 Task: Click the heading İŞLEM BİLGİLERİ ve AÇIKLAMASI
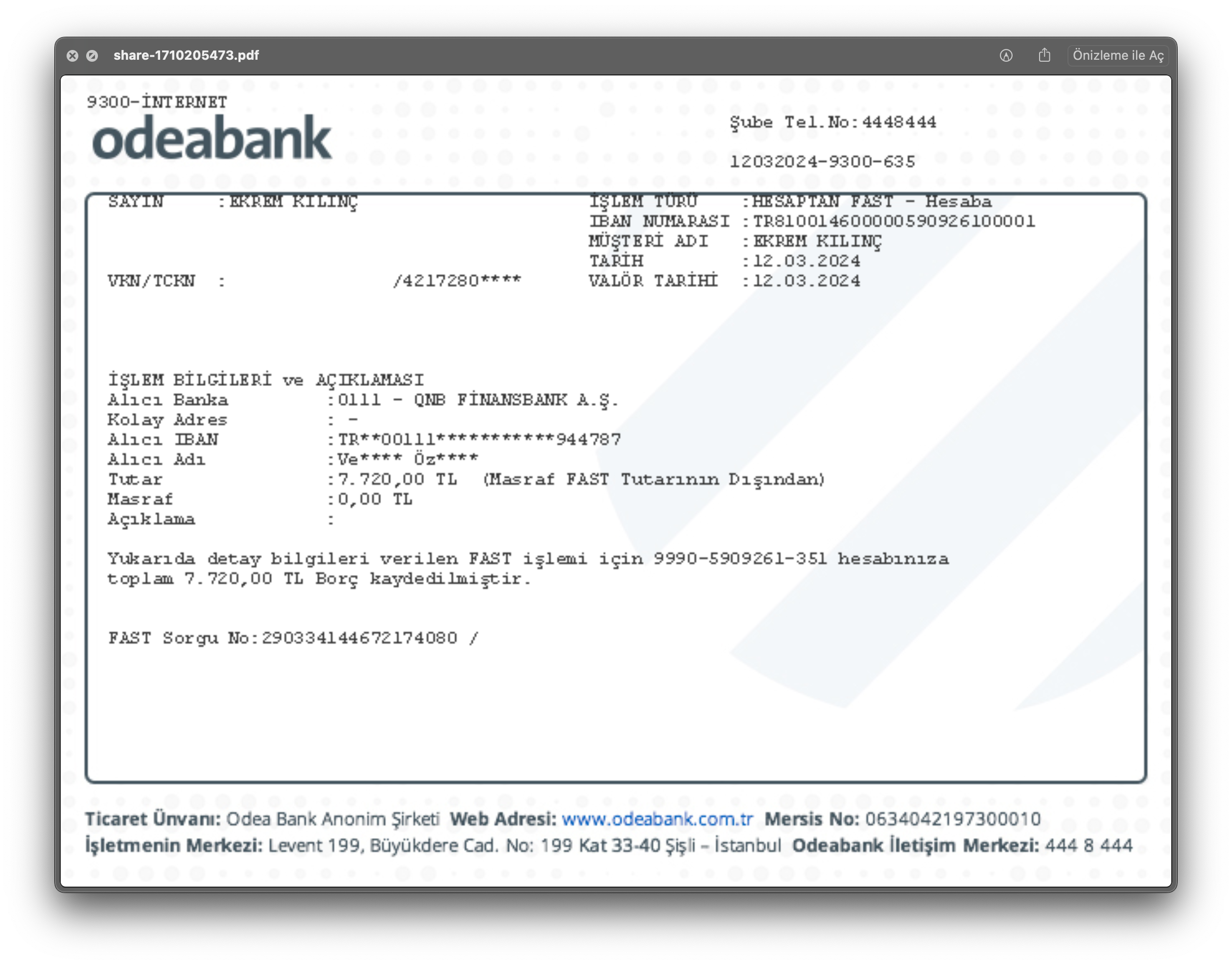pyautogui.click(x=266, y=380)
